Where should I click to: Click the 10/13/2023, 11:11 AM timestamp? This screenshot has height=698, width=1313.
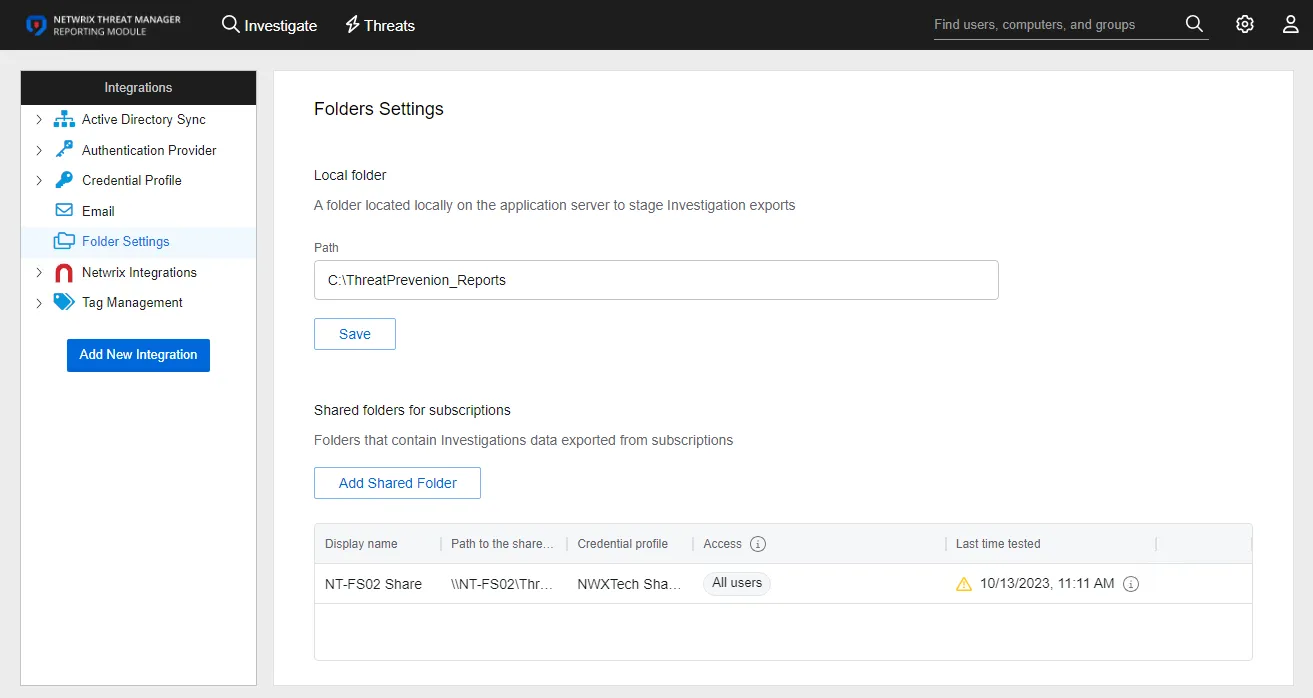1047,583
